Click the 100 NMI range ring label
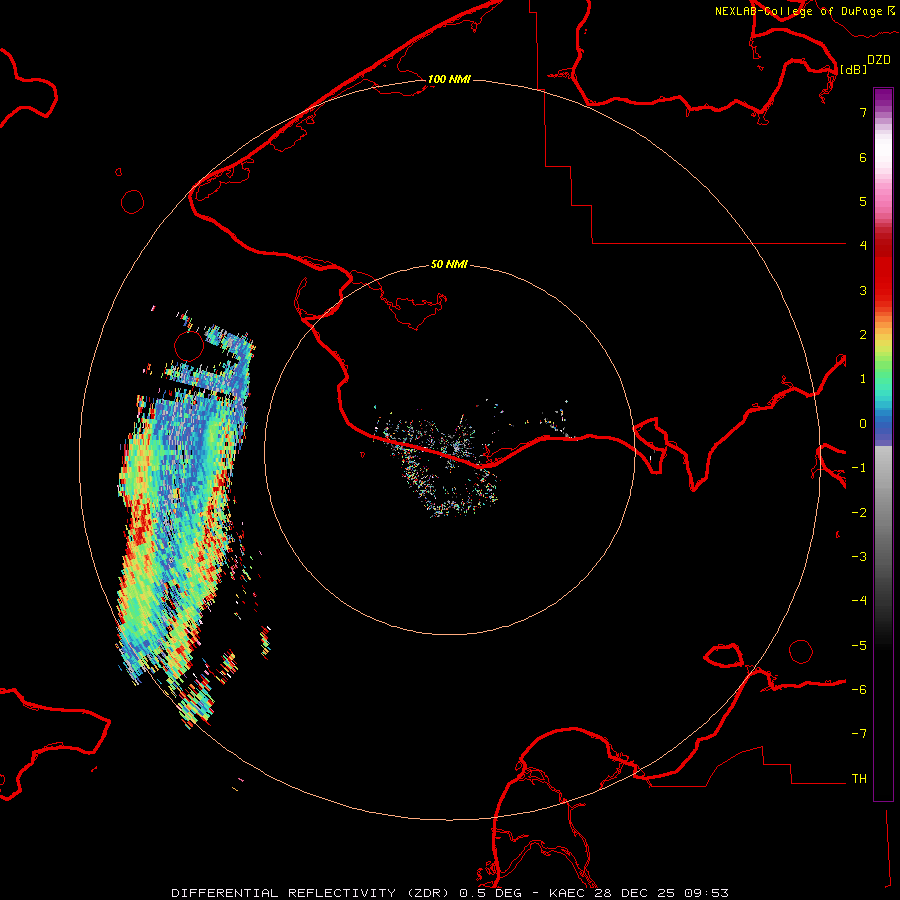This screenshot has width=900, height=900. [x=449, y=79]
